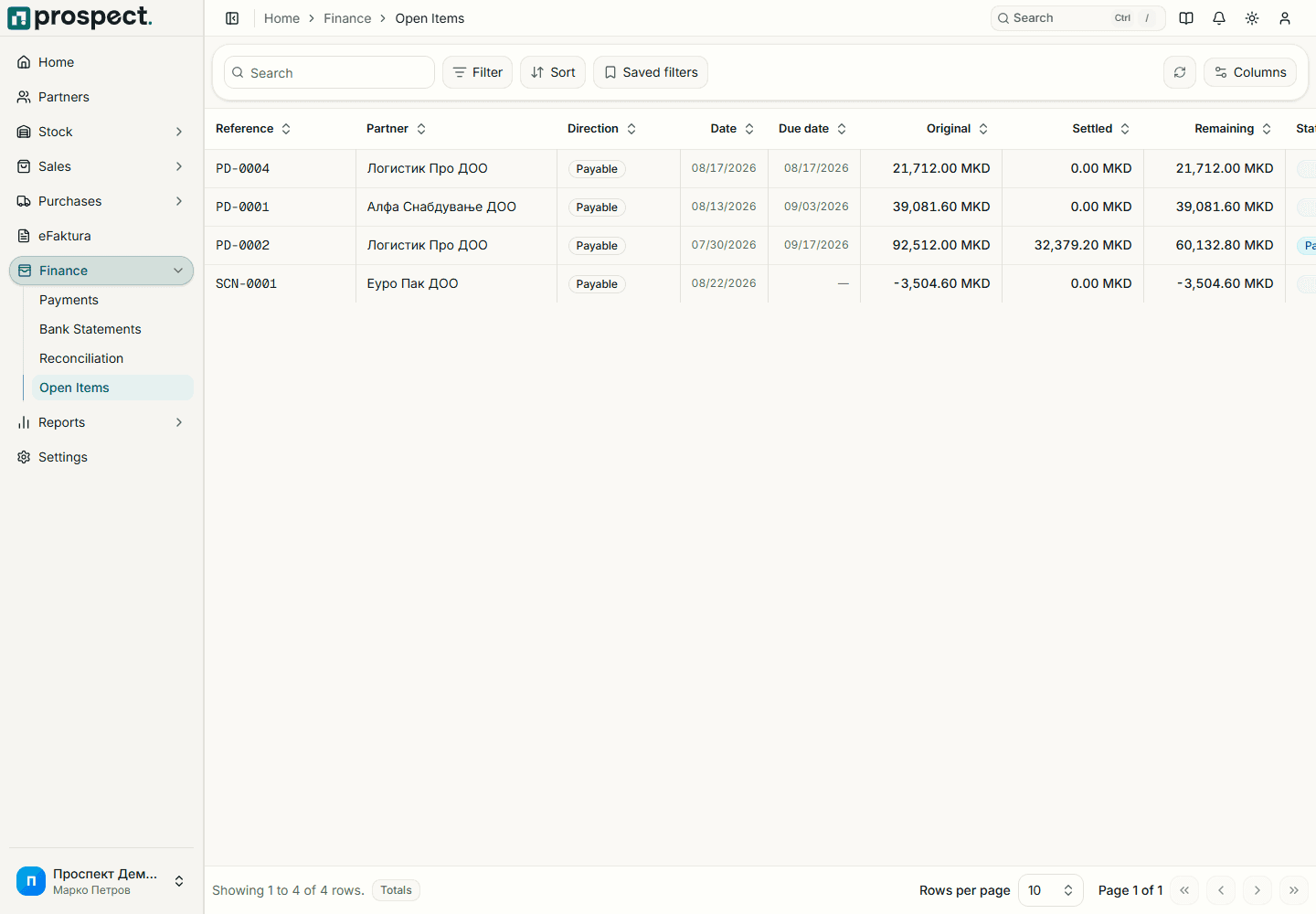Click the Payable badge for SCN-0001
Image resolution: width=1316 pixels, height=914 pixels.
point(597,284)
